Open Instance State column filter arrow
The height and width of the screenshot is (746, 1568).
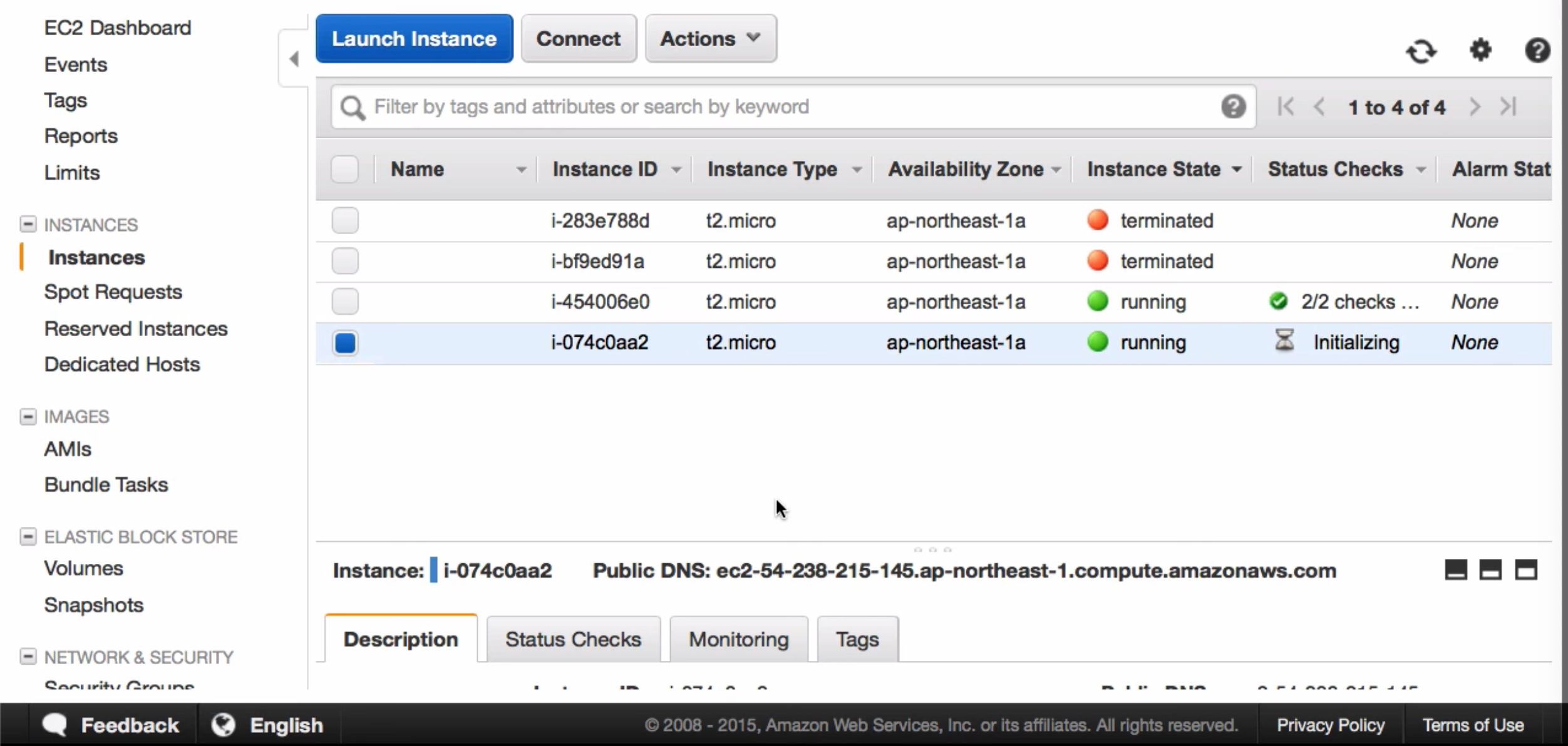click(1237, 170)
